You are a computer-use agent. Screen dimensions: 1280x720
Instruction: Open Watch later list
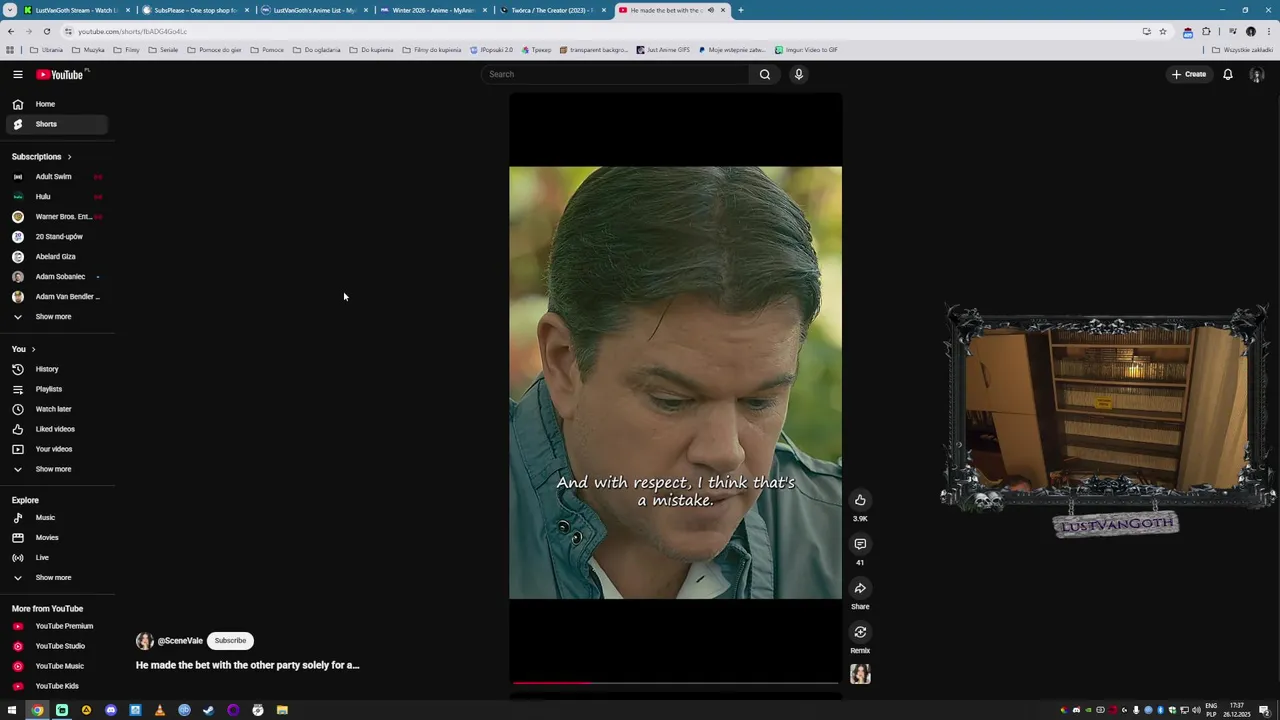tap(56, 409)
